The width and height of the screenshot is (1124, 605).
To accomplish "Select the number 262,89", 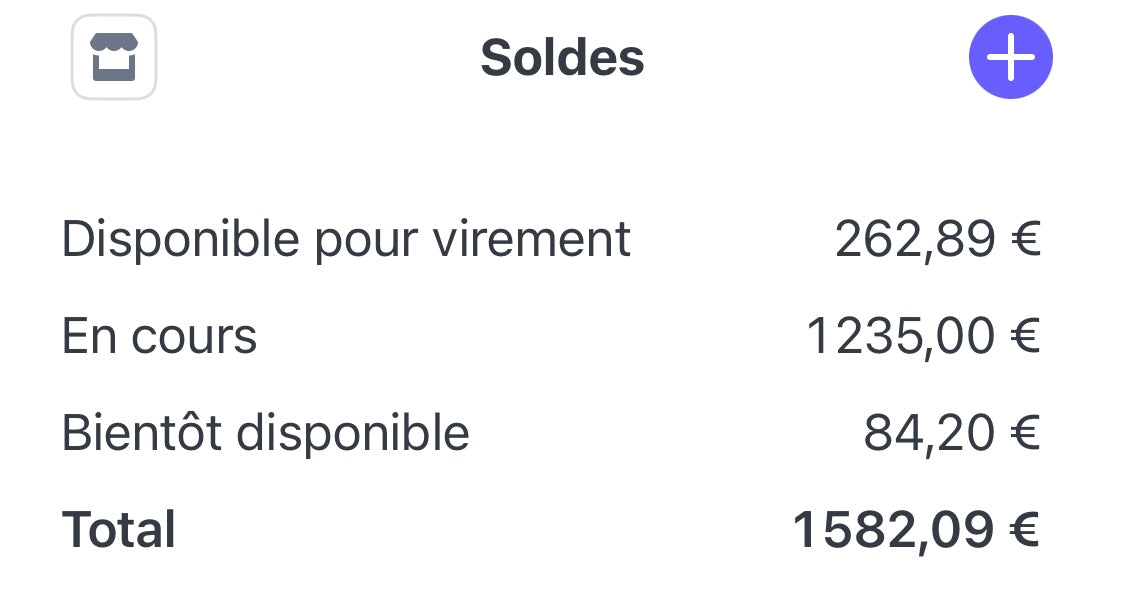I will click(x=915, y=239).
